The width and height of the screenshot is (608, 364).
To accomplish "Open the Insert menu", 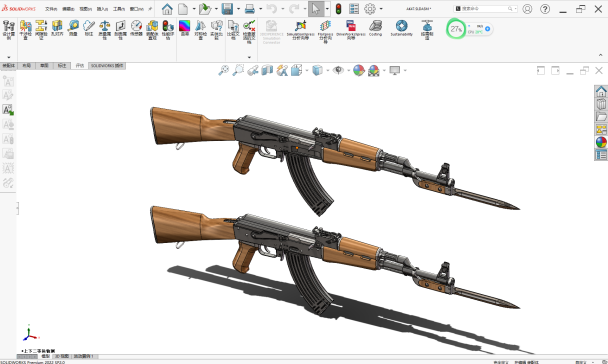I will [x=102, y=9].
